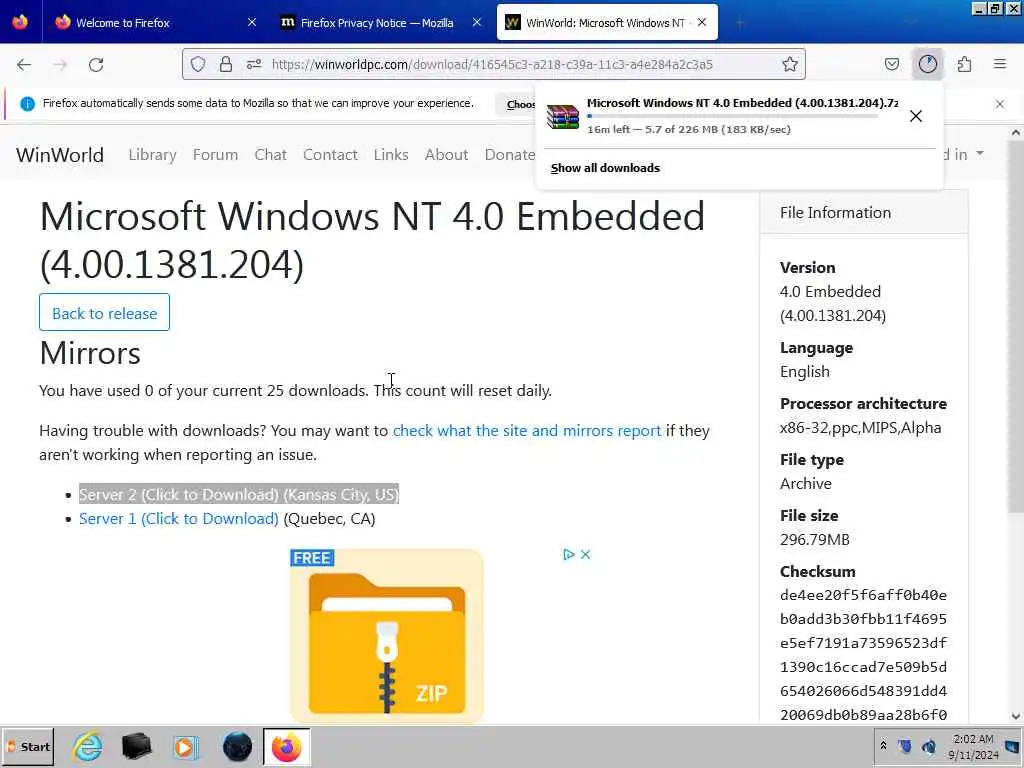Open the black folder taskbar icon

(136, 746)
